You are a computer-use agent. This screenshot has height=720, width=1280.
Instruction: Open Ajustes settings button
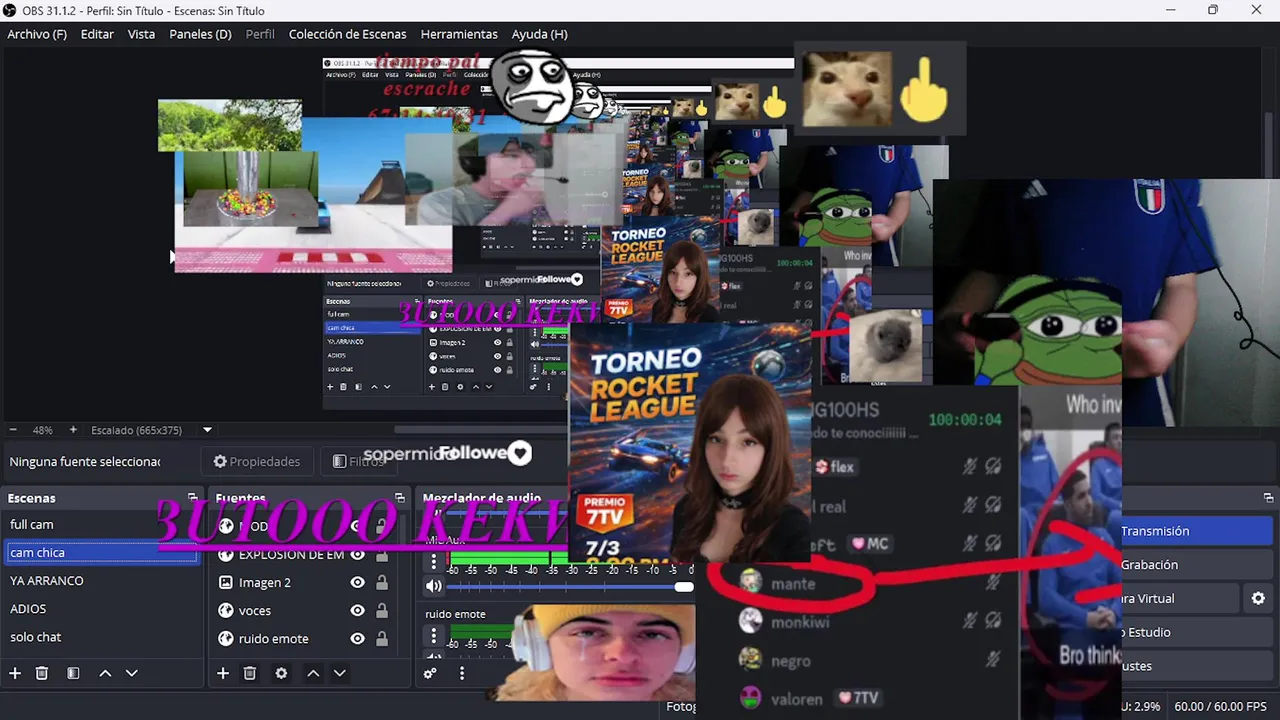pyautogui.click(x=1196, y=666)
